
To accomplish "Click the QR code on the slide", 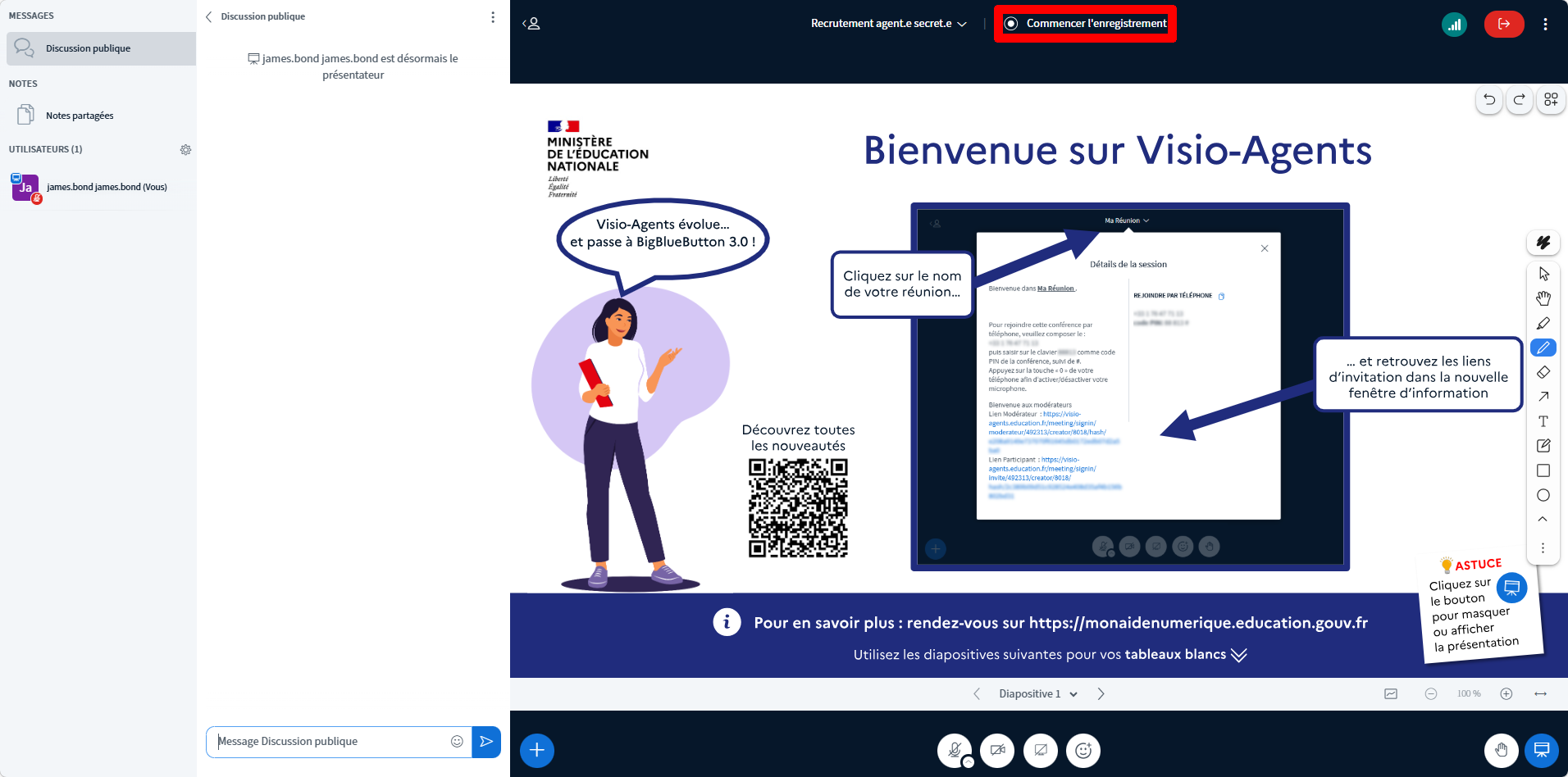I will coord(798,508).
